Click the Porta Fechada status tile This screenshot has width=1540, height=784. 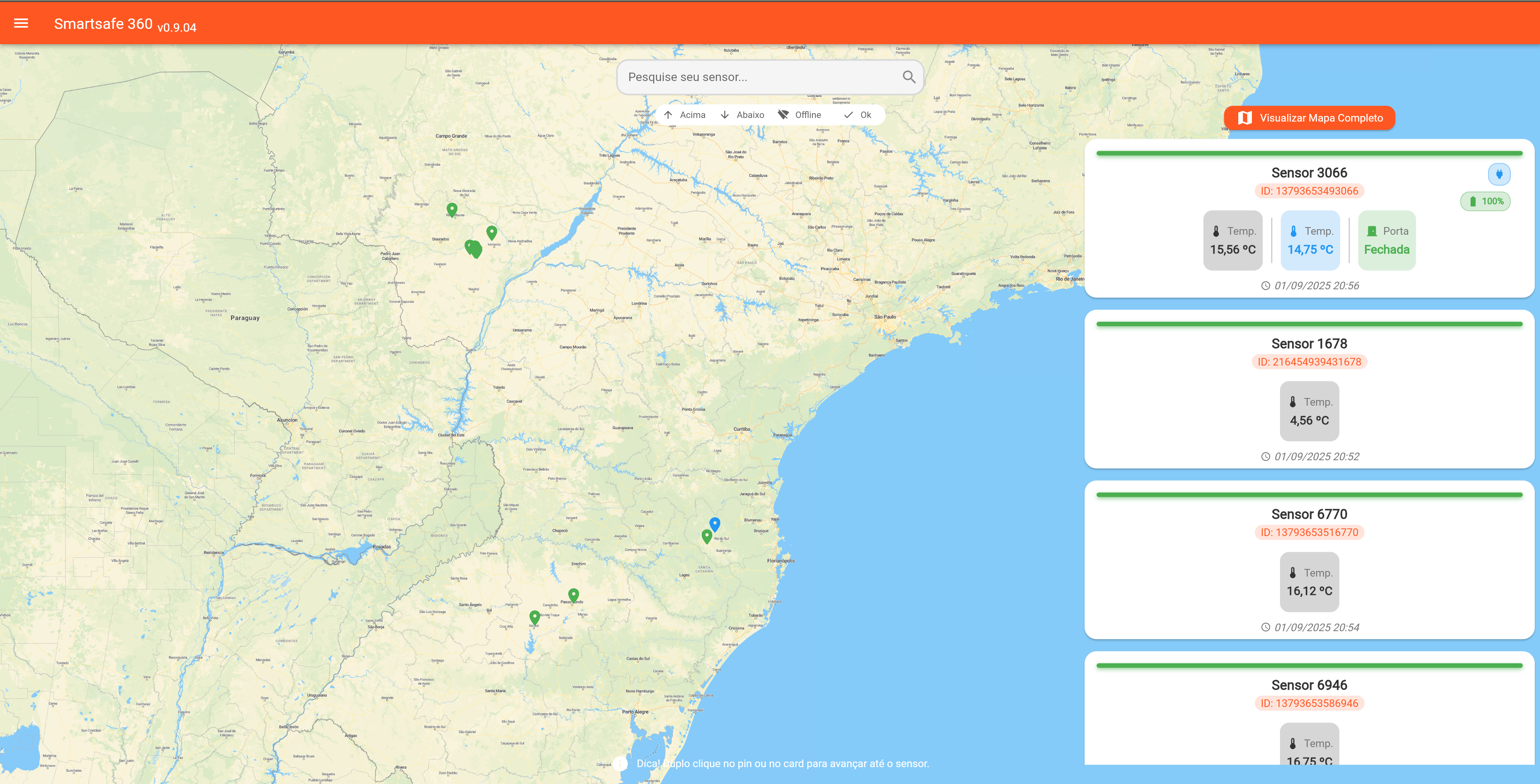point(1386,240)
